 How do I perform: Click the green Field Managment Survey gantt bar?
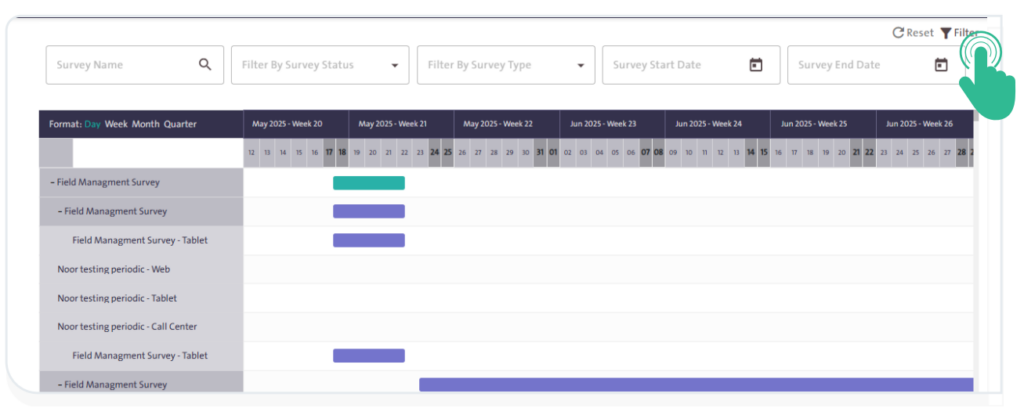pos(368,183)
